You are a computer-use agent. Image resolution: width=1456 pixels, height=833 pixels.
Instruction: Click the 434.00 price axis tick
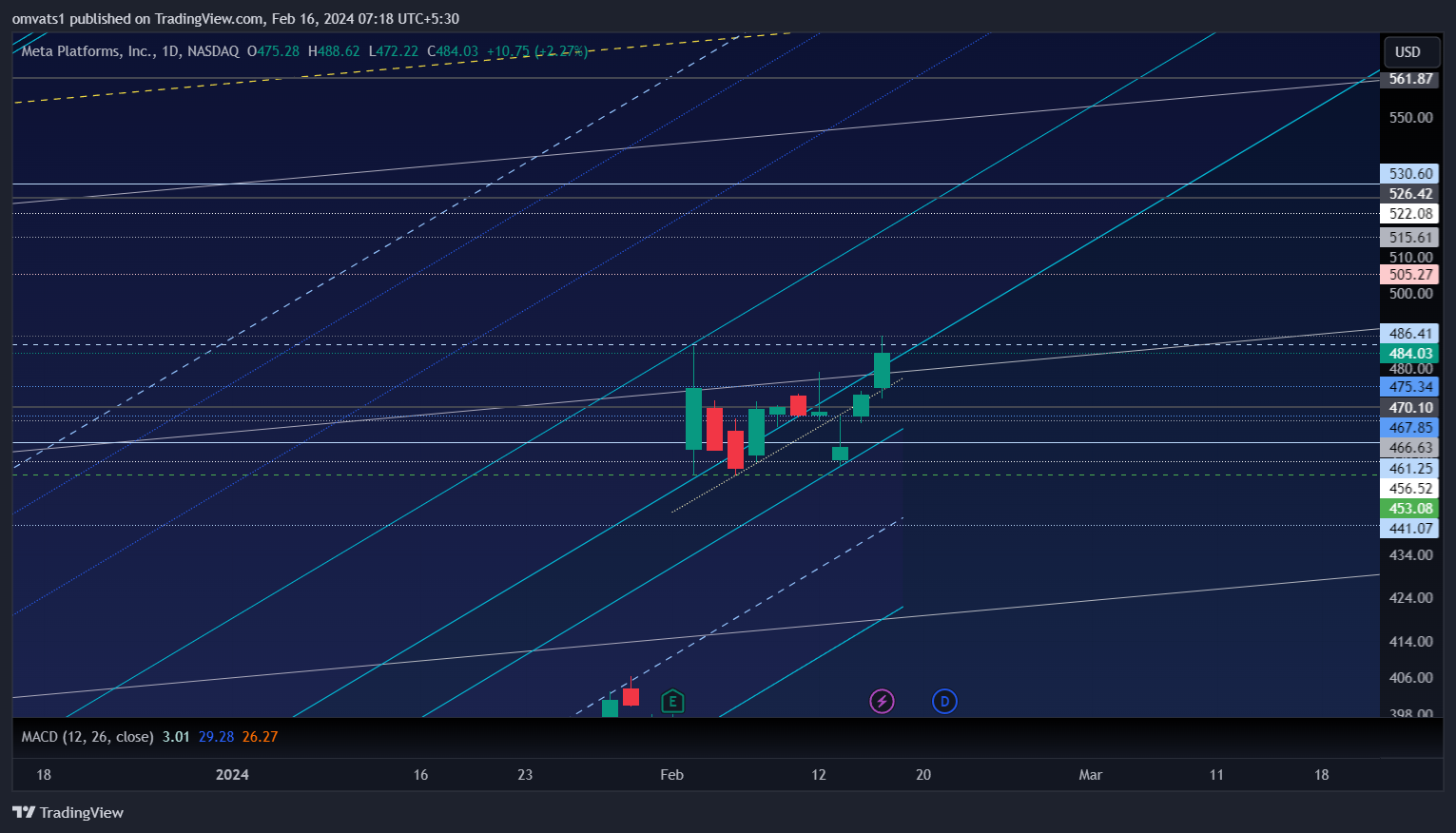1410,555
